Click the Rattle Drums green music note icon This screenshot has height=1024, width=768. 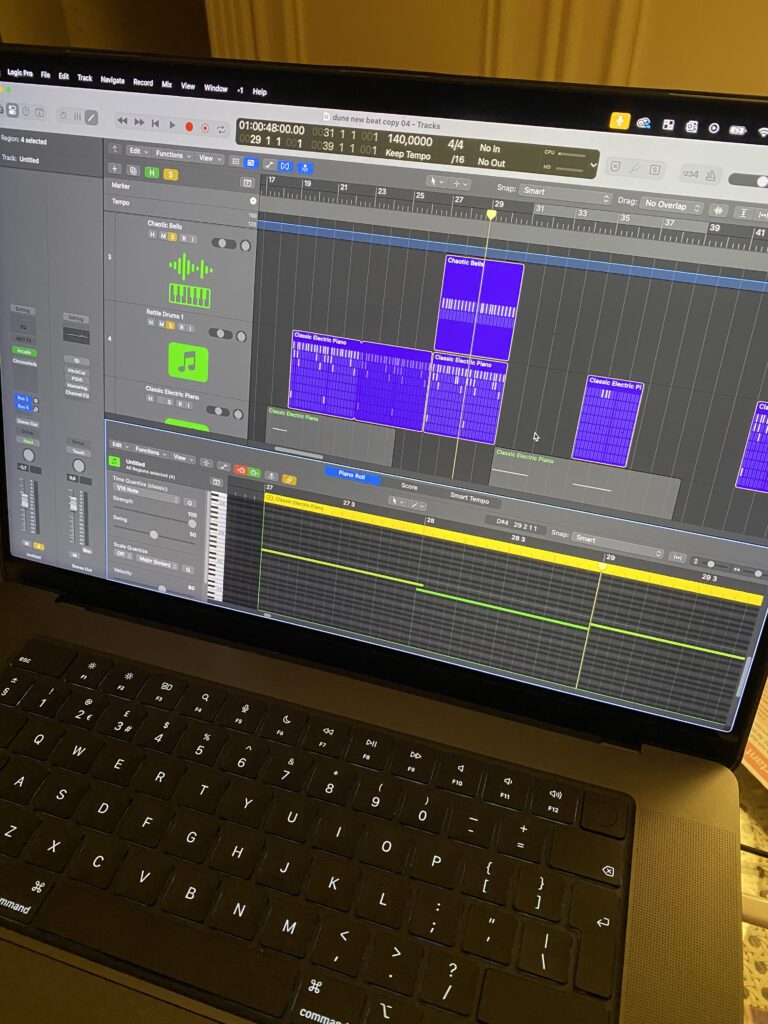coord(188,361)
